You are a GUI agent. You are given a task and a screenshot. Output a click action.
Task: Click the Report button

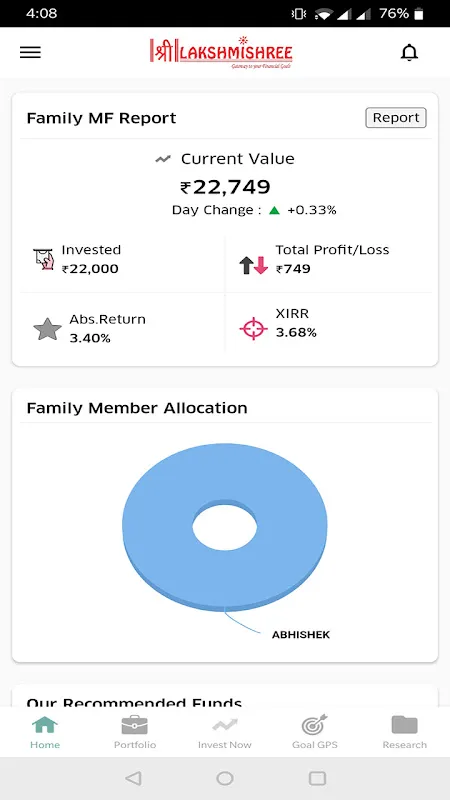[x=396, y=118]
